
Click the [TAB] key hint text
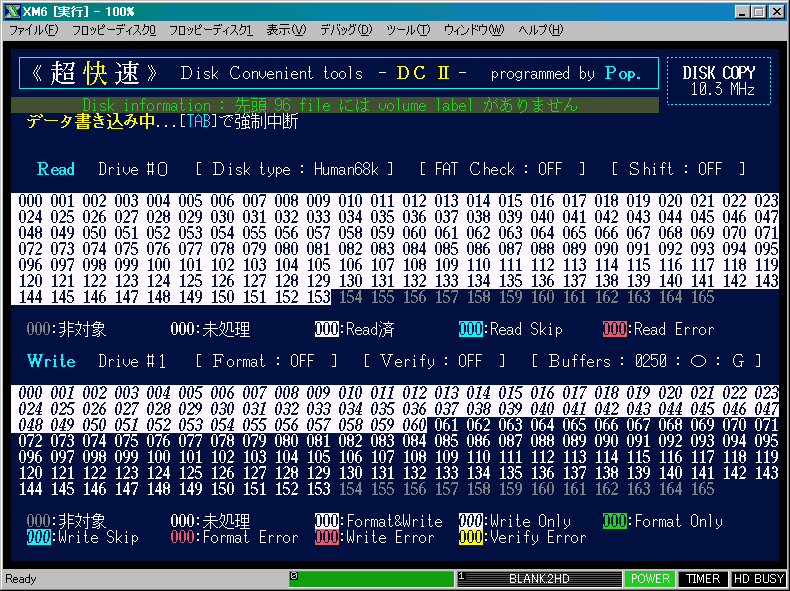(x=200, y=121)
